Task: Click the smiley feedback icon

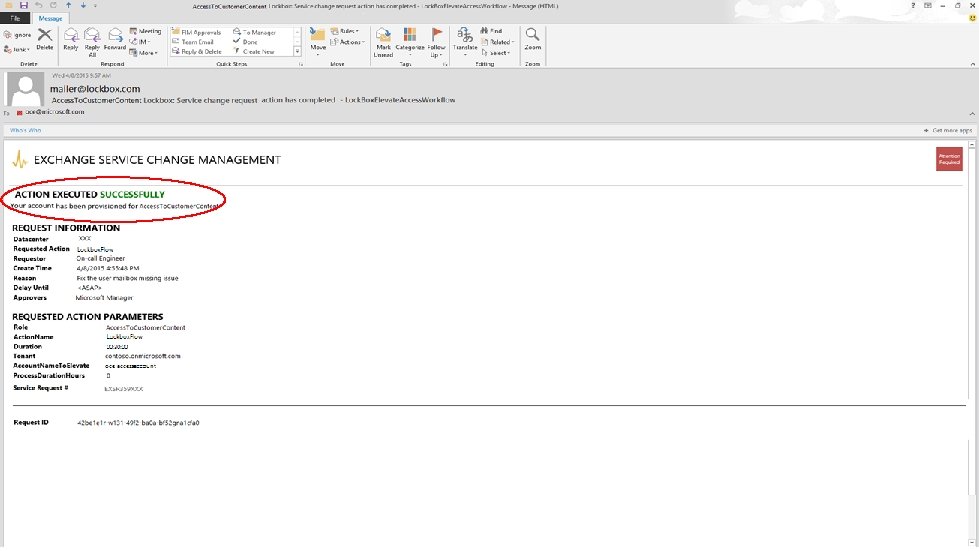Action: [x=972, y=18]
